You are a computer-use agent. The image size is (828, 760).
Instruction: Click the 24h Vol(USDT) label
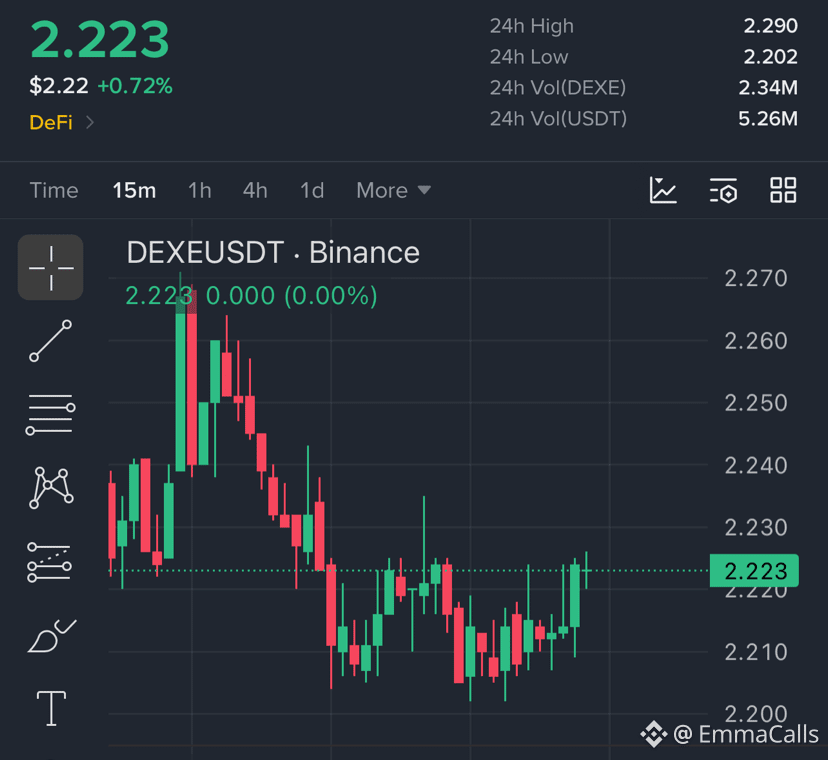558,119
